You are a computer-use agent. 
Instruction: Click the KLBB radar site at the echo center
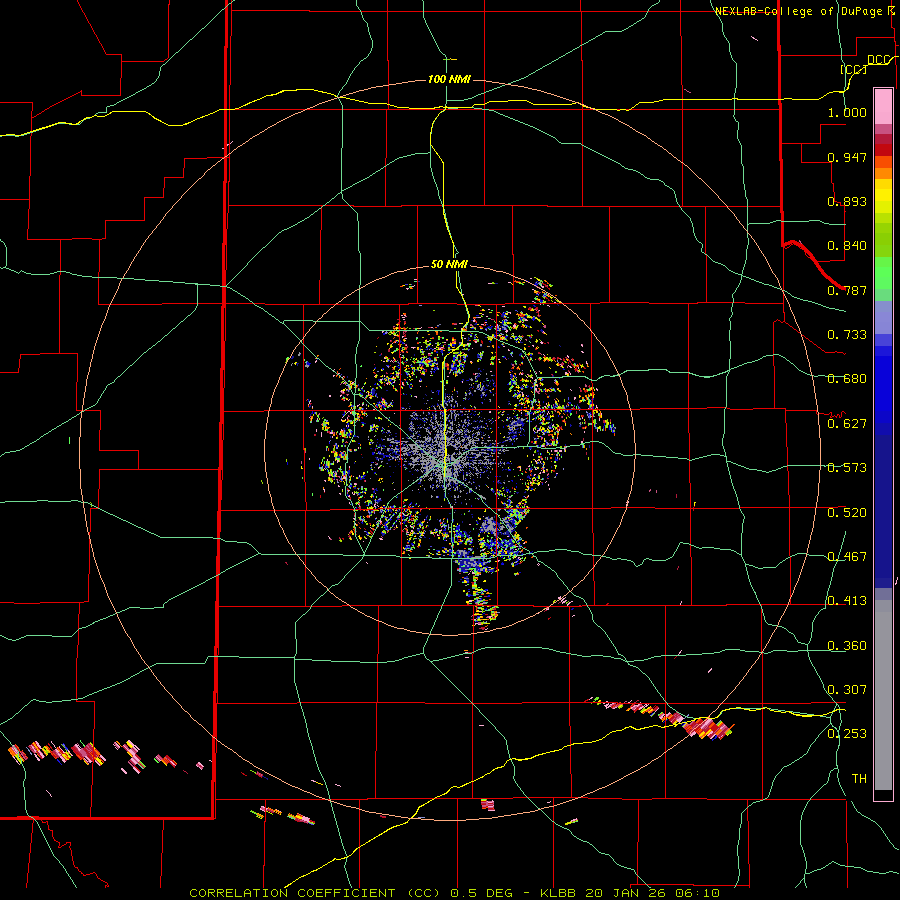(449, 450)
